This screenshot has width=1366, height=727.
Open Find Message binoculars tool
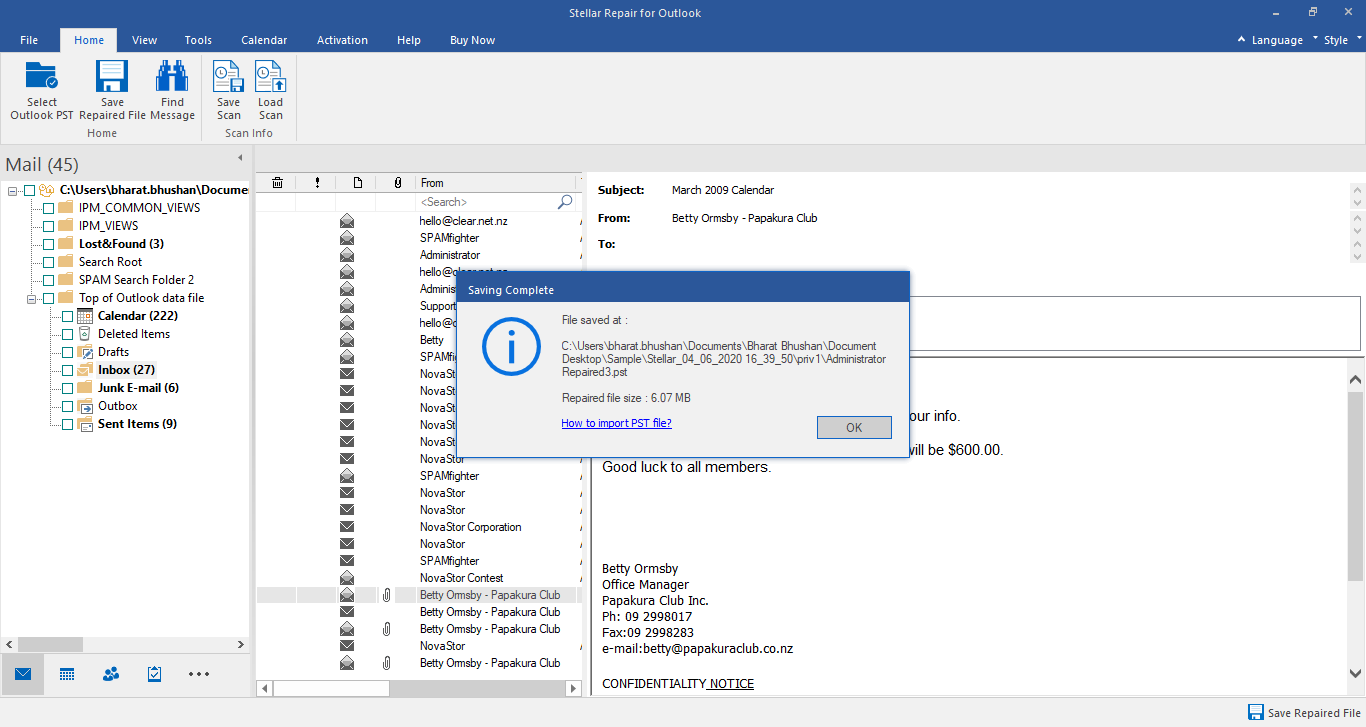172,78
